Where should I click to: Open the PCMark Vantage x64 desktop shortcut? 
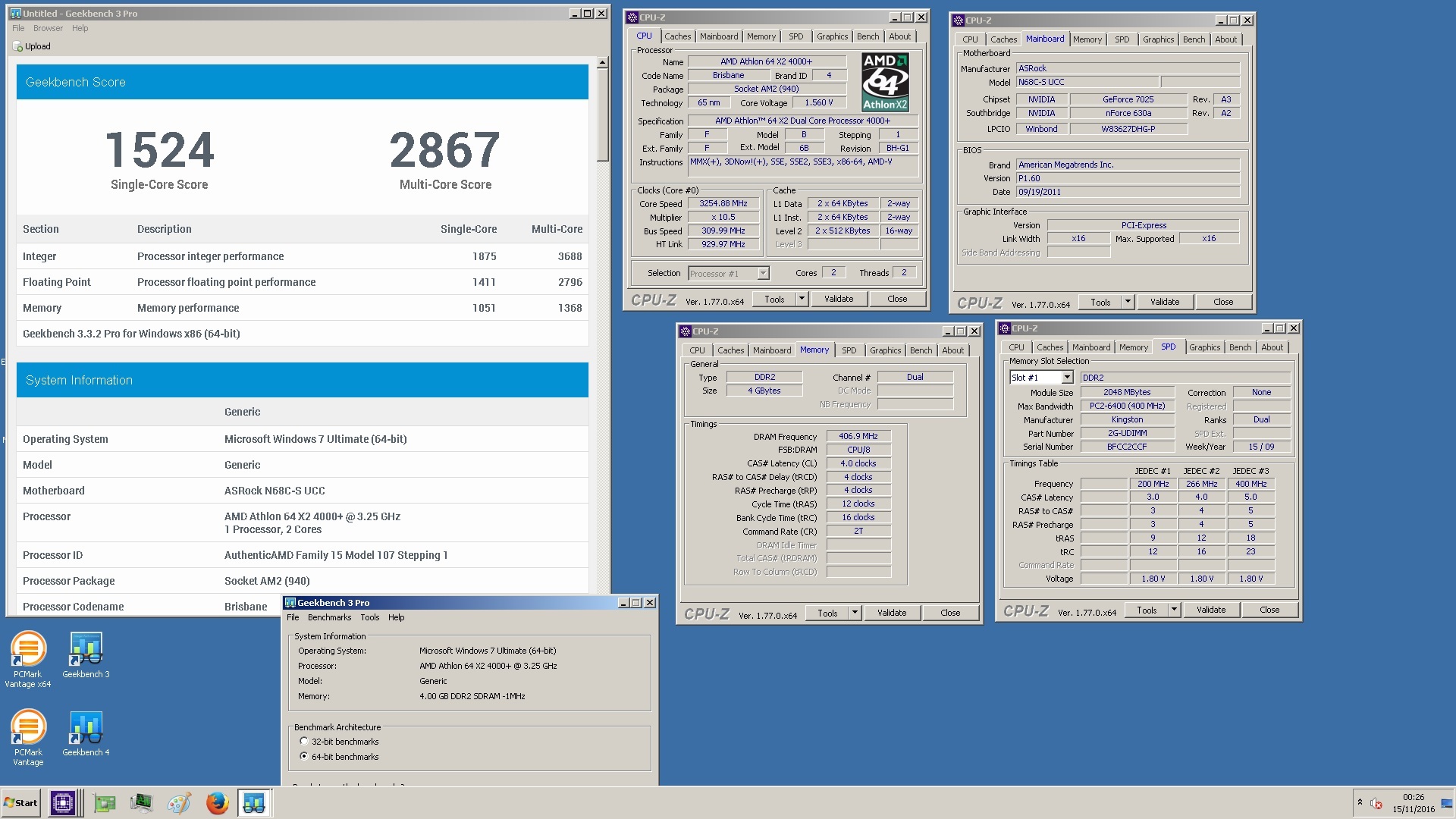click(x=28, y=659)
